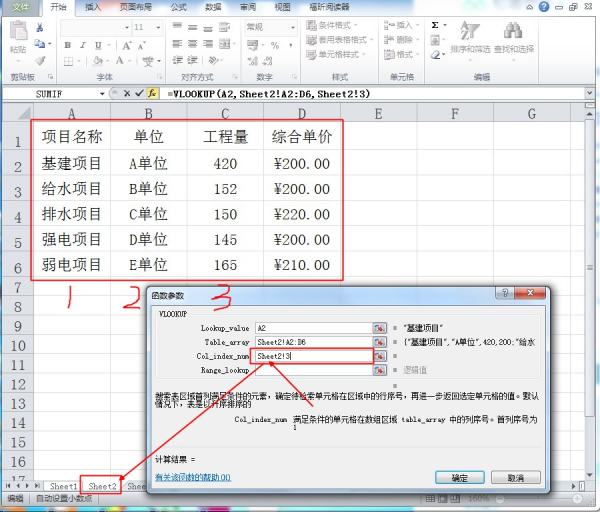
Task: Increase decimal places
Action: point(252,61)
